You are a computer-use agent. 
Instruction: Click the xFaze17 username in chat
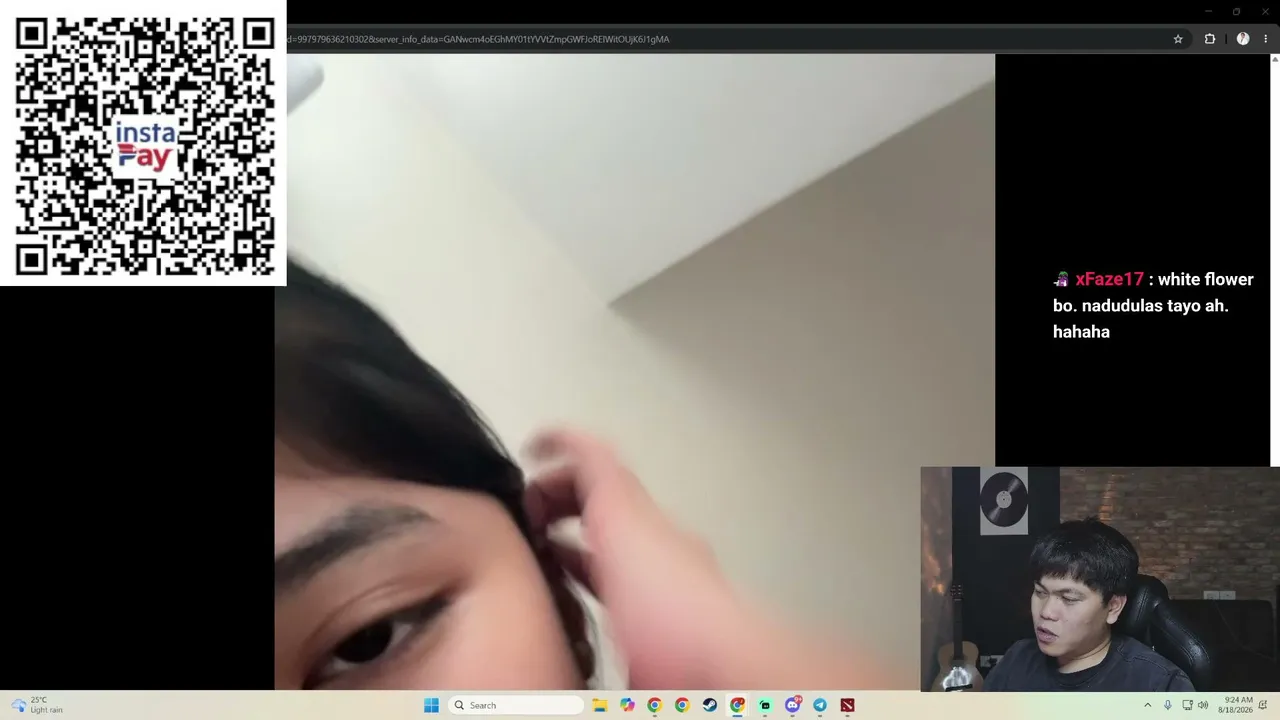[1109, 279]
